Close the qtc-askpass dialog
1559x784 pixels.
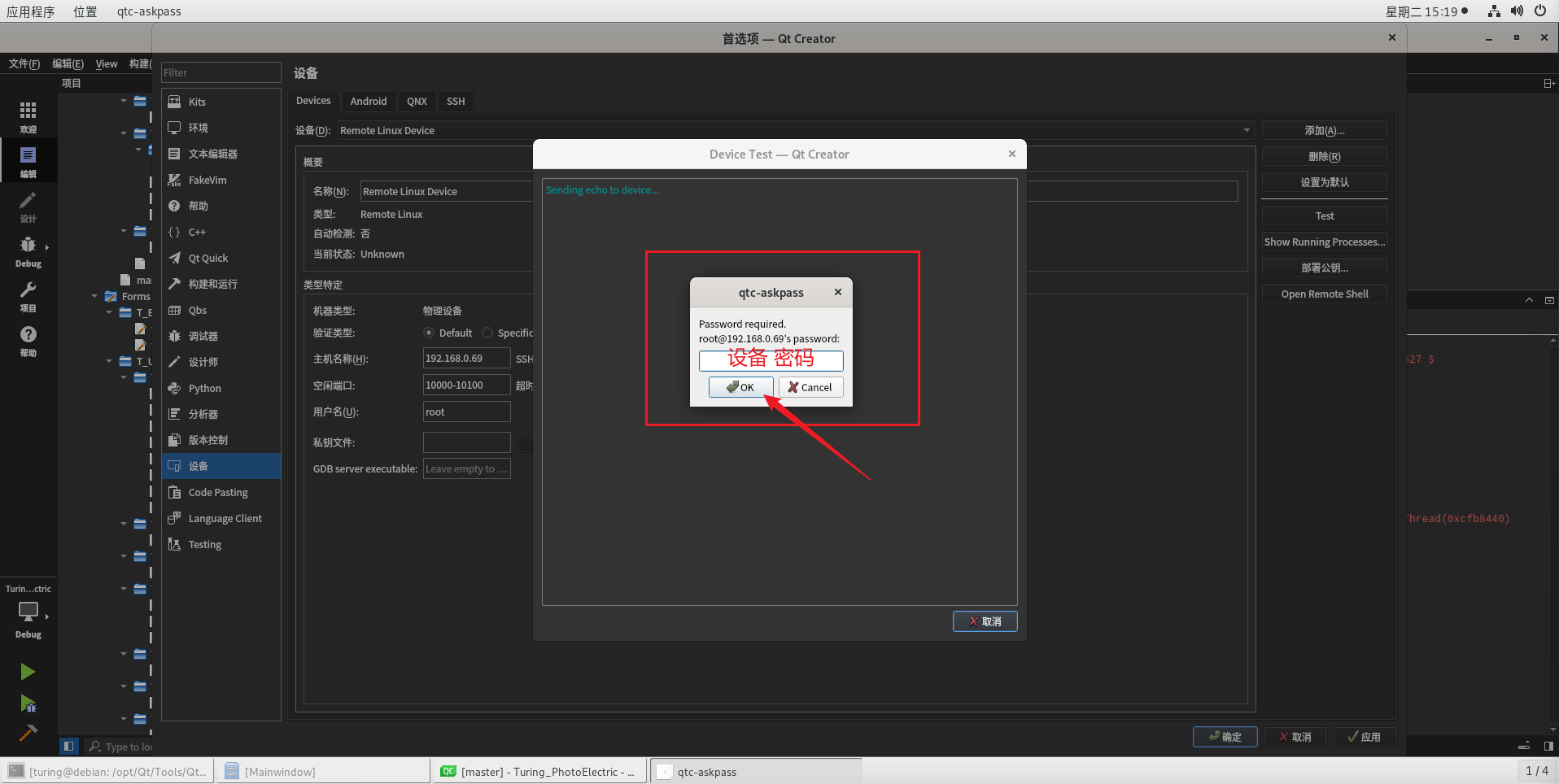click(x=837, y=292)
